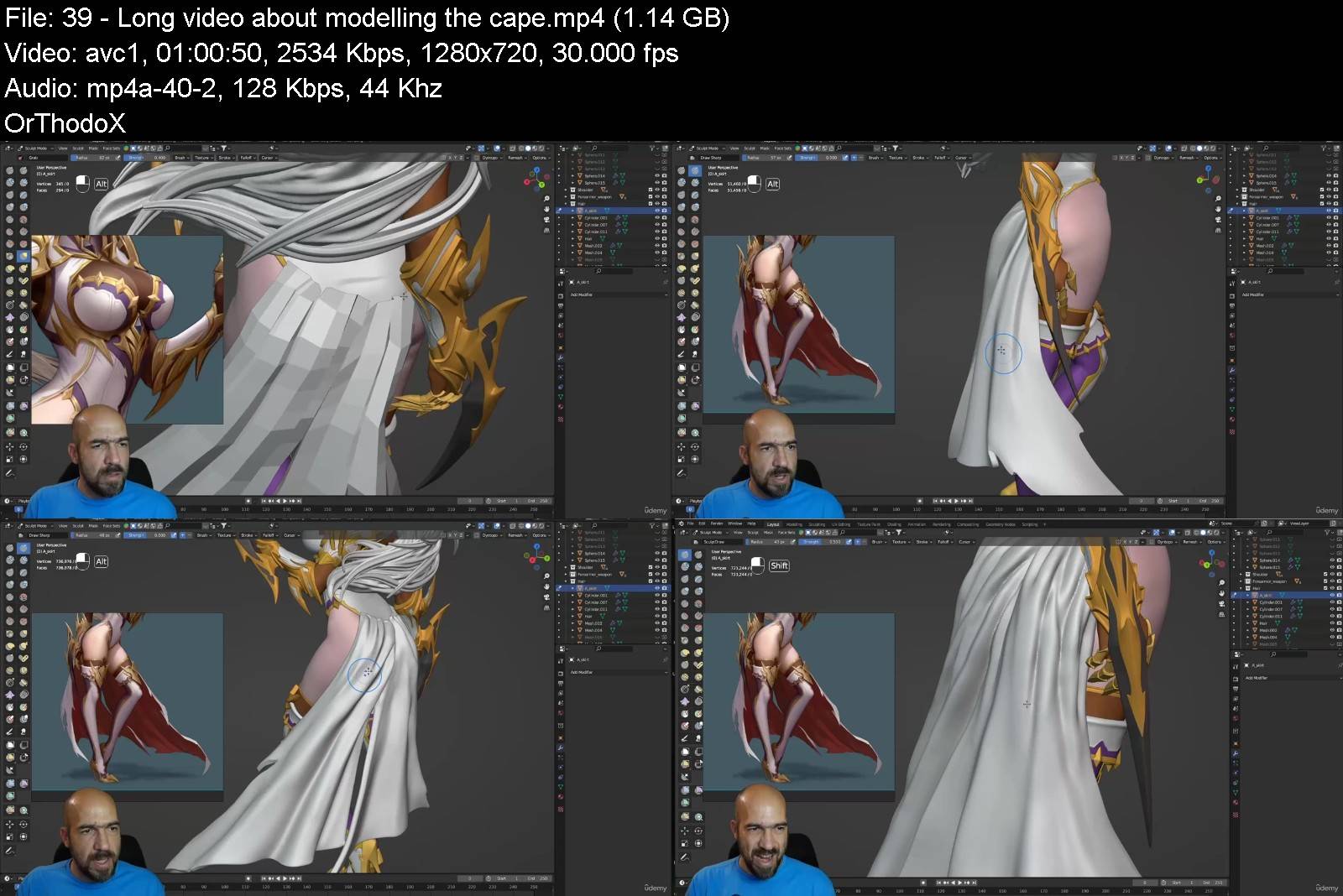The width and height of the screenshot is (1343, 896).
Task: Open Mask menu in top-left frame header
Action: pos(93,148)
